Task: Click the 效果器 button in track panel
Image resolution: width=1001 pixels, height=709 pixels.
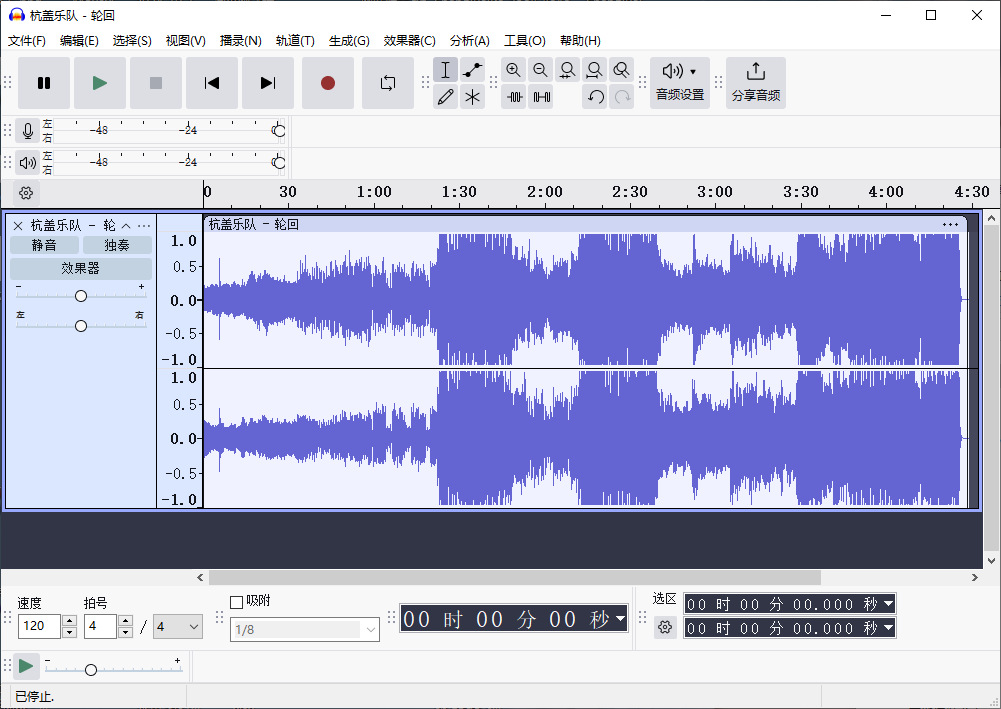Action: coord(80,268)
